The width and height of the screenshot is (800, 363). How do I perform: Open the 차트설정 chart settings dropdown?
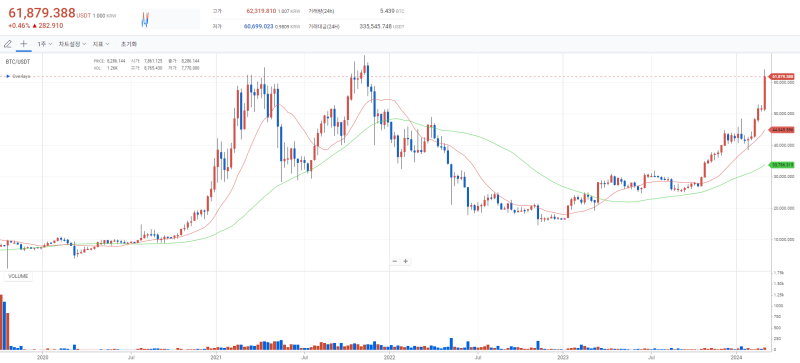coord(72,44)
